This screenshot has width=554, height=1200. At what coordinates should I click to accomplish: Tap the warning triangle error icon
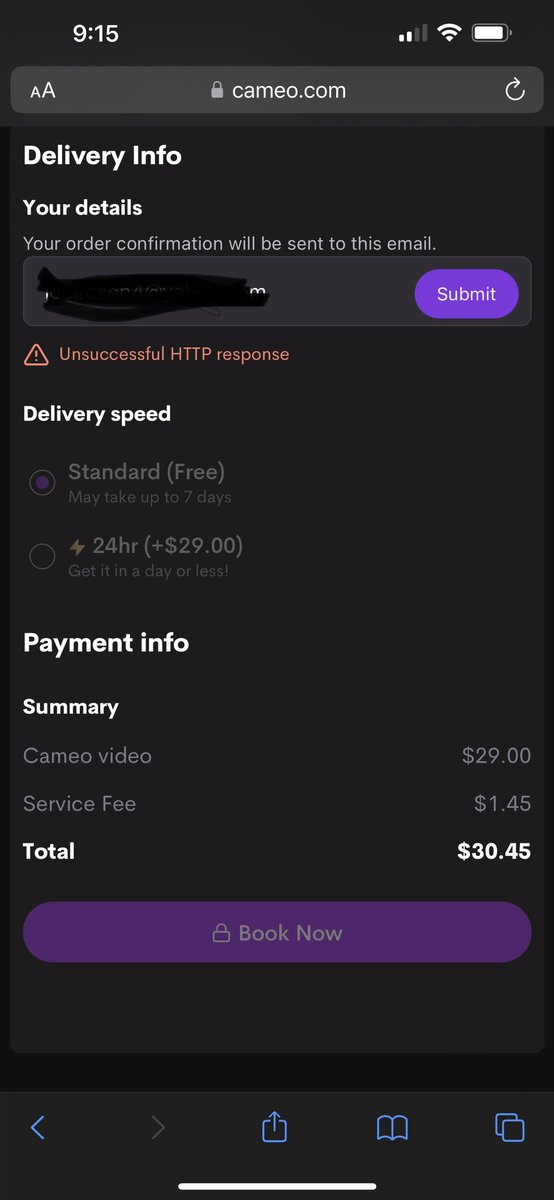(x=36, y=354)
